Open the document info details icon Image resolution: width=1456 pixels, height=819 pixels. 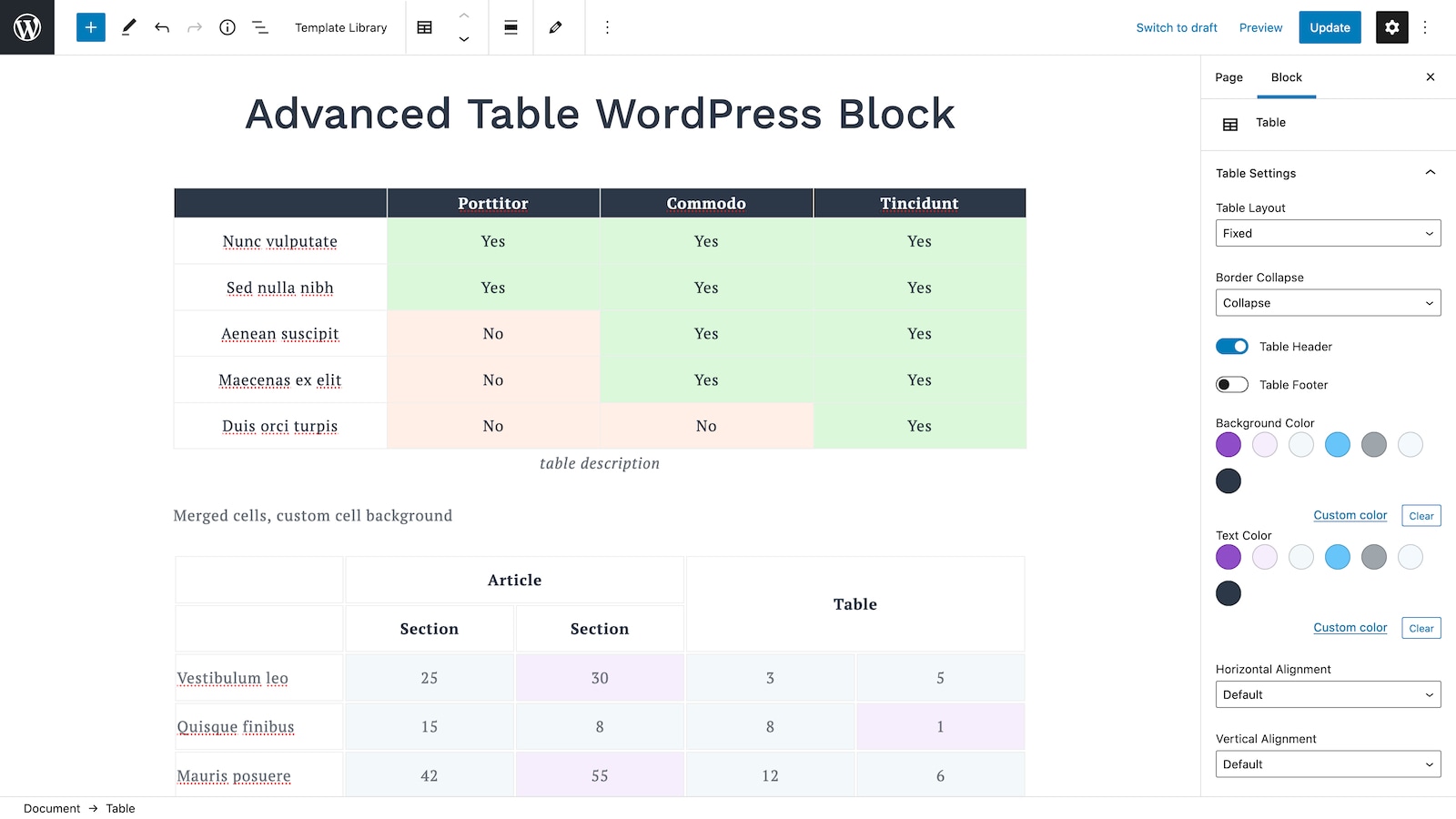pyautogui.click(x=227, y=27)
